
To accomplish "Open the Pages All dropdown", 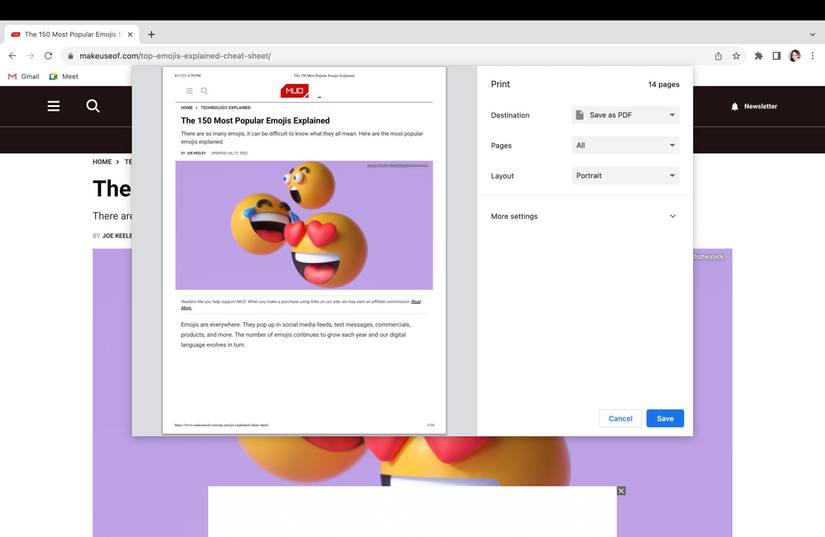I will 626,145.
